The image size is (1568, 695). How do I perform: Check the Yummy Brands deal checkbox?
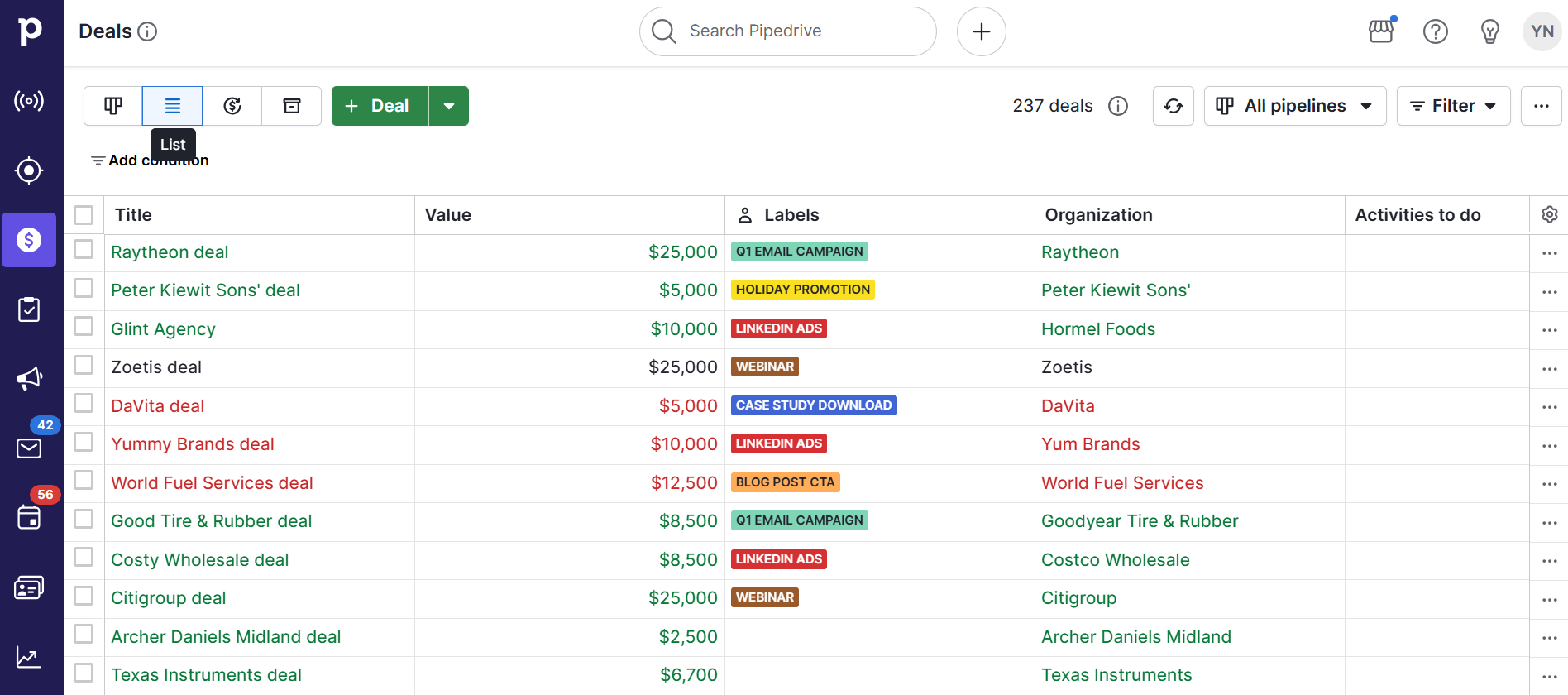tap(84, 442)
